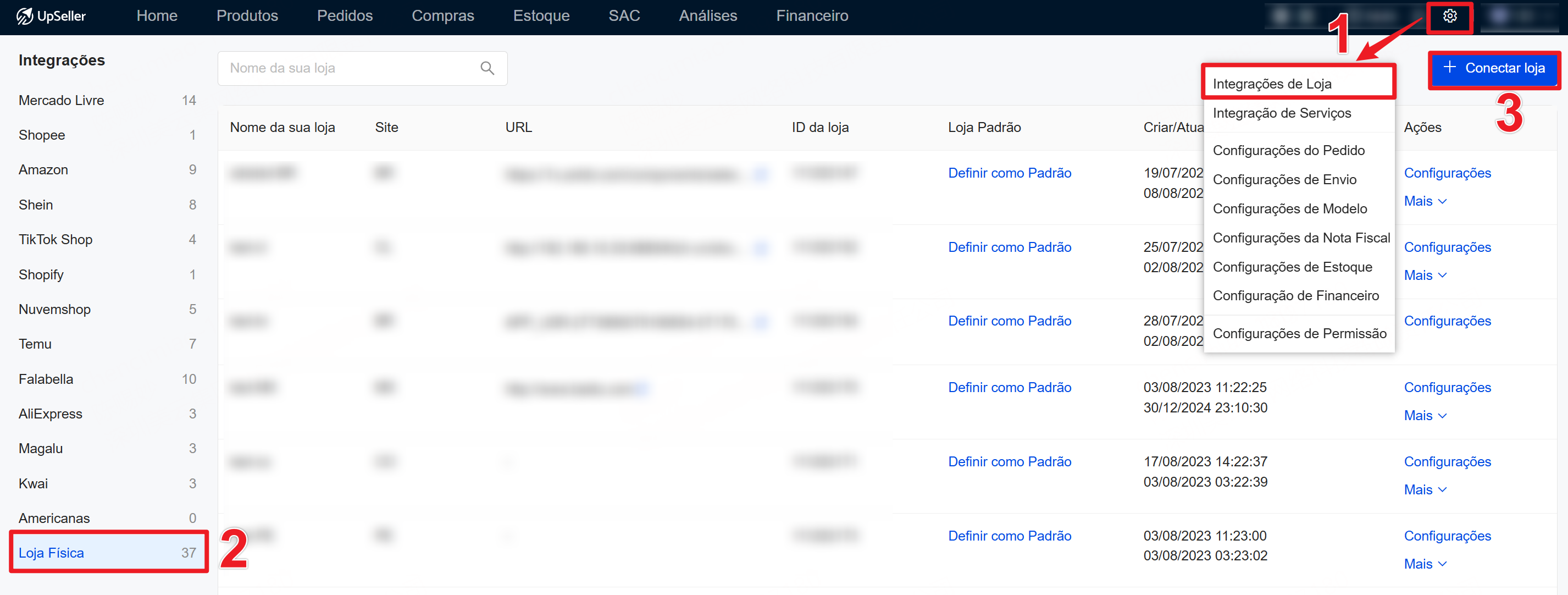This screenshot has width=1568, height=595.
Task: Click first row's Definir como Padrão link
Action: pyautogui.click(x=1009, y=173)
